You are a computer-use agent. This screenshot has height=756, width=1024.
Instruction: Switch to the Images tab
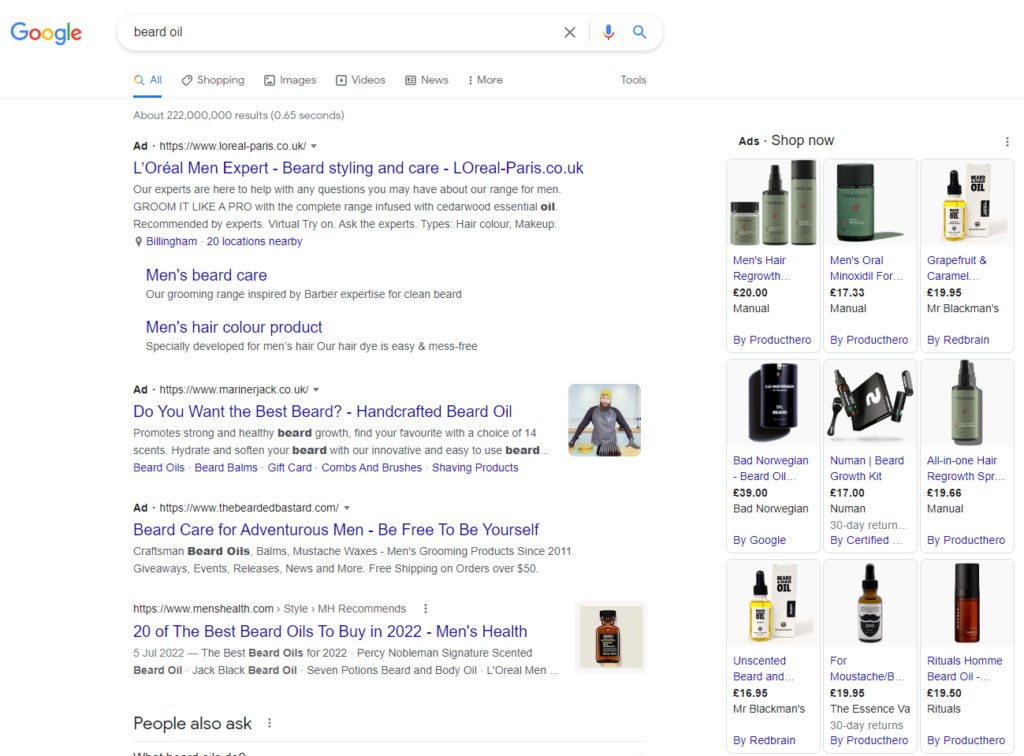click(290, 80)
